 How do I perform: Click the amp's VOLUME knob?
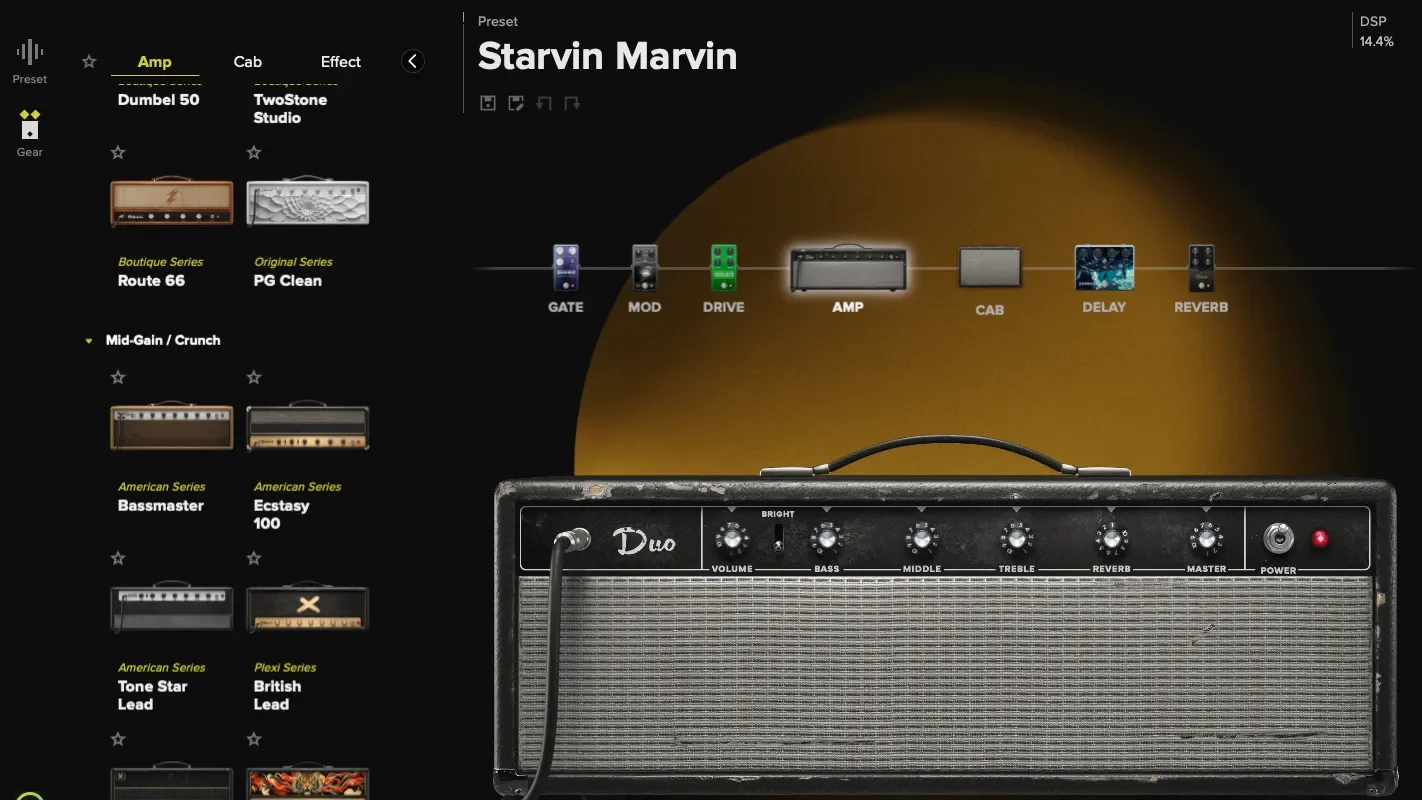tap(732, 540)
